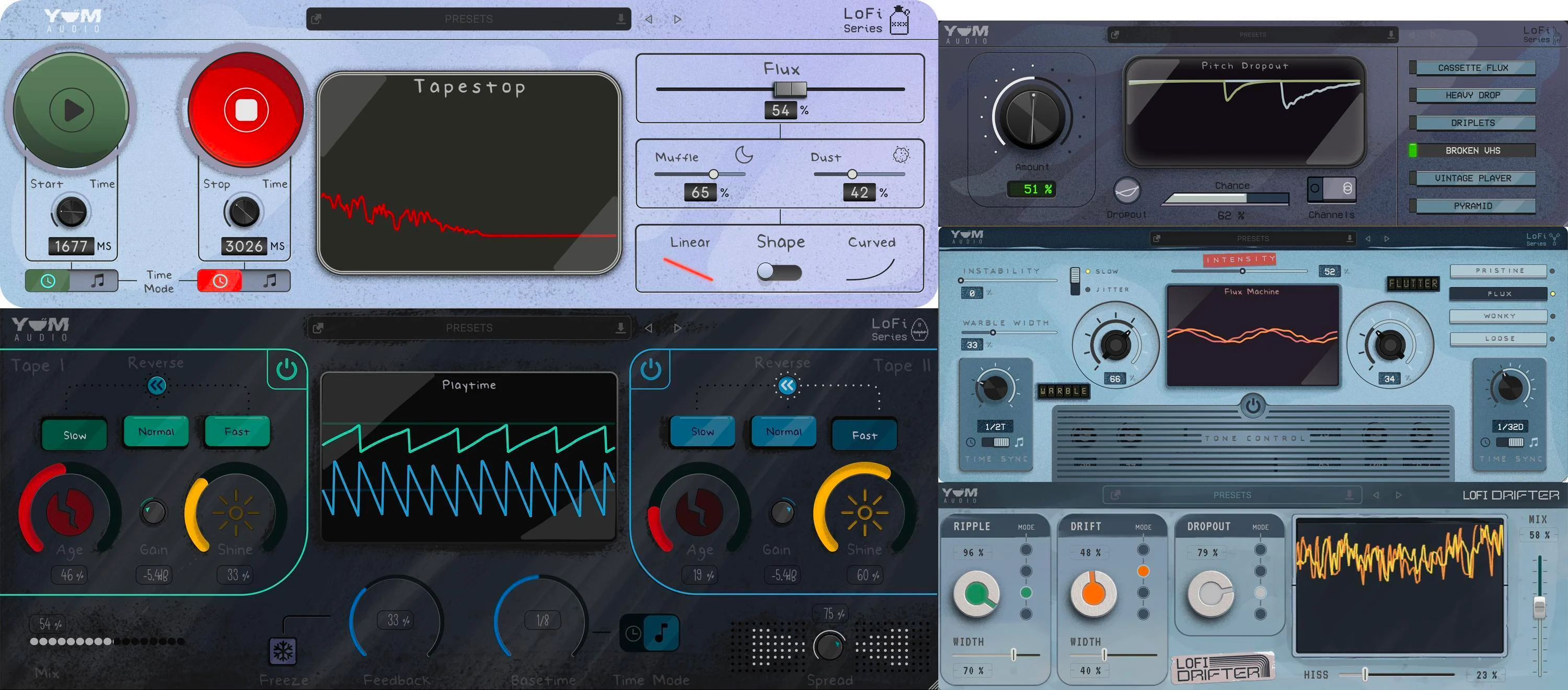Click the Spread knob

[x=829, y=646]
